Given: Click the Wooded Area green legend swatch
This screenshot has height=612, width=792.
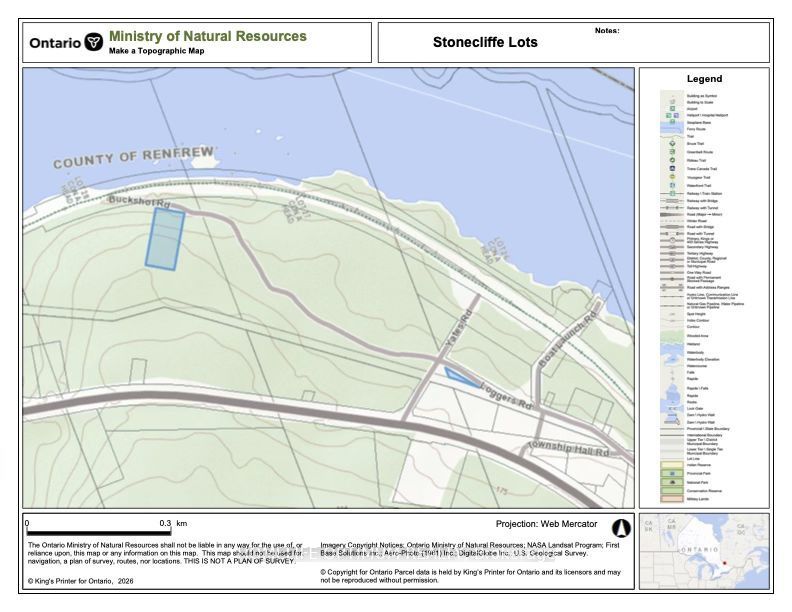Looking at the screenshot, I should (672, 335).
